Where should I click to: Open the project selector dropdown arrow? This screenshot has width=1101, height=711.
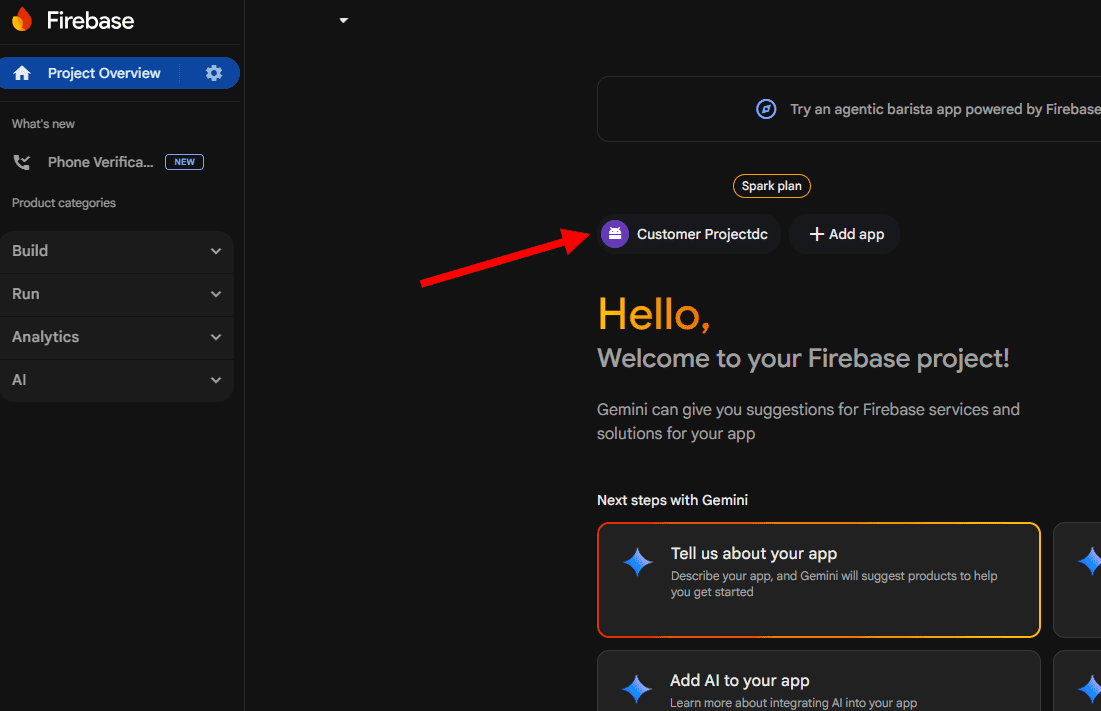click(x=343, y=20)
